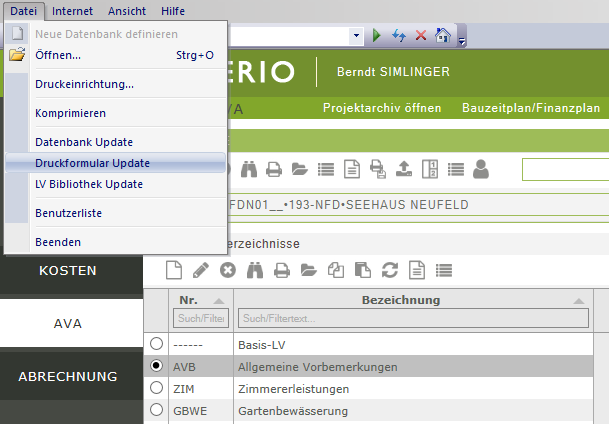Click the circular X delete icon

pyautogui.click(x=228, y=270)
